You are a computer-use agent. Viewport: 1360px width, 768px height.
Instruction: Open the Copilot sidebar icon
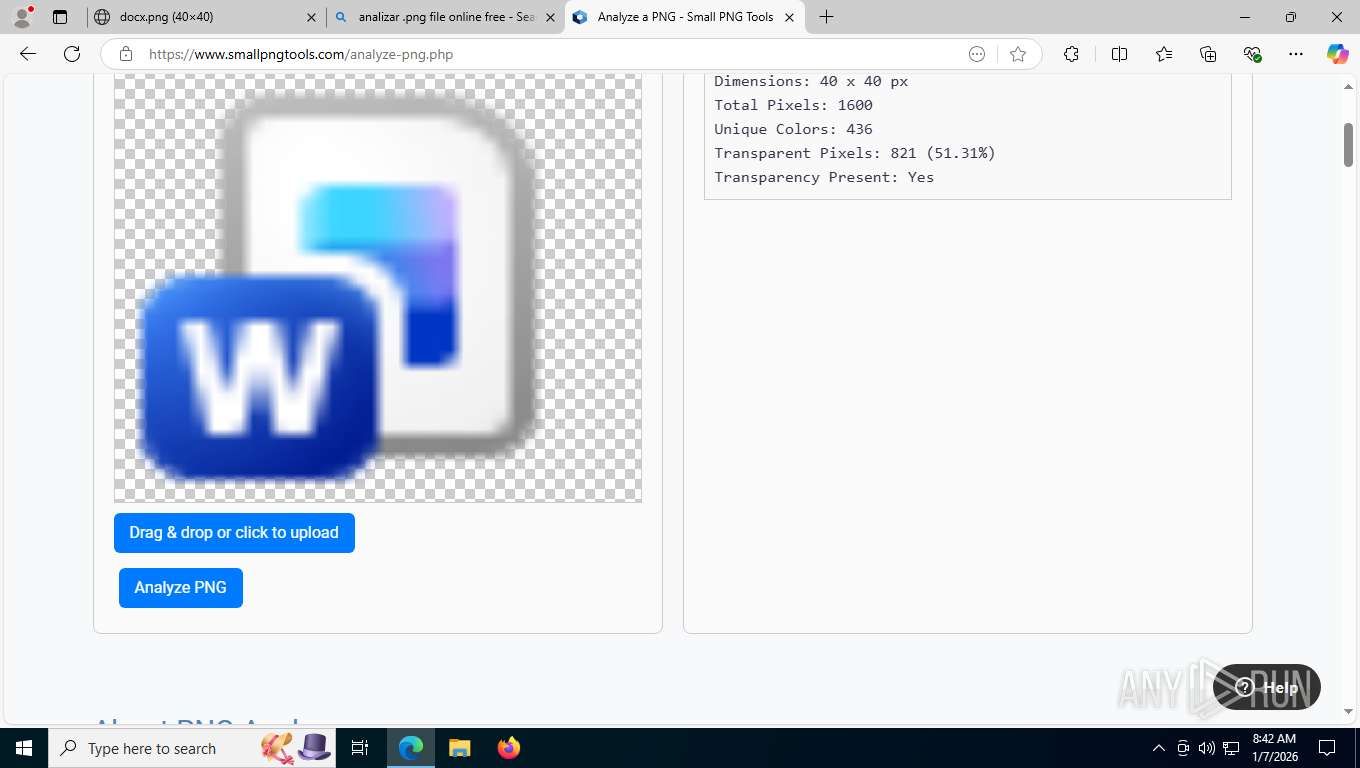(1338, 54)
